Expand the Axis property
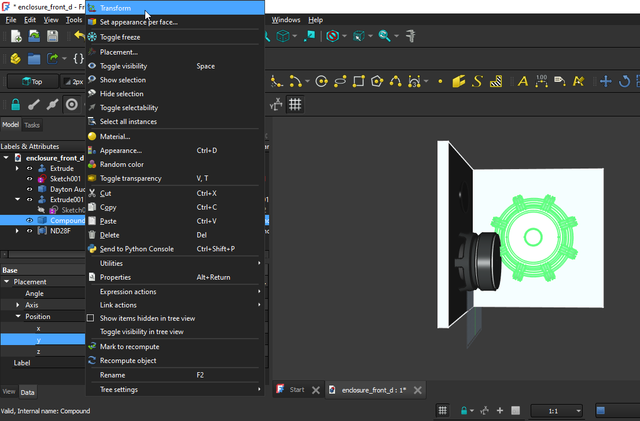The image size is (640, 421). [18, 305]
